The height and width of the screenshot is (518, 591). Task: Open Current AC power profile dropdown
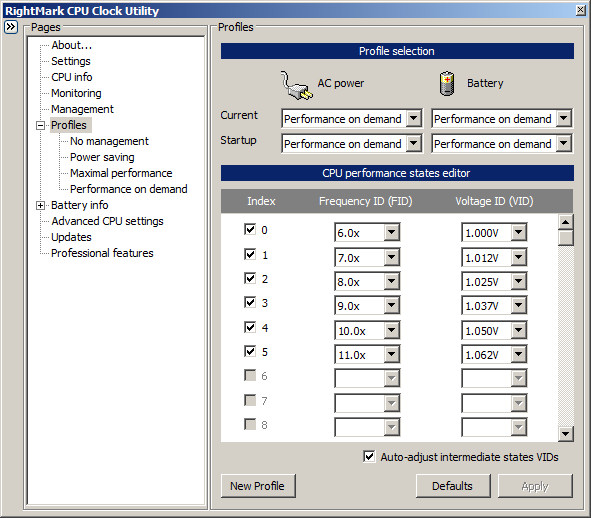point(413,119)
